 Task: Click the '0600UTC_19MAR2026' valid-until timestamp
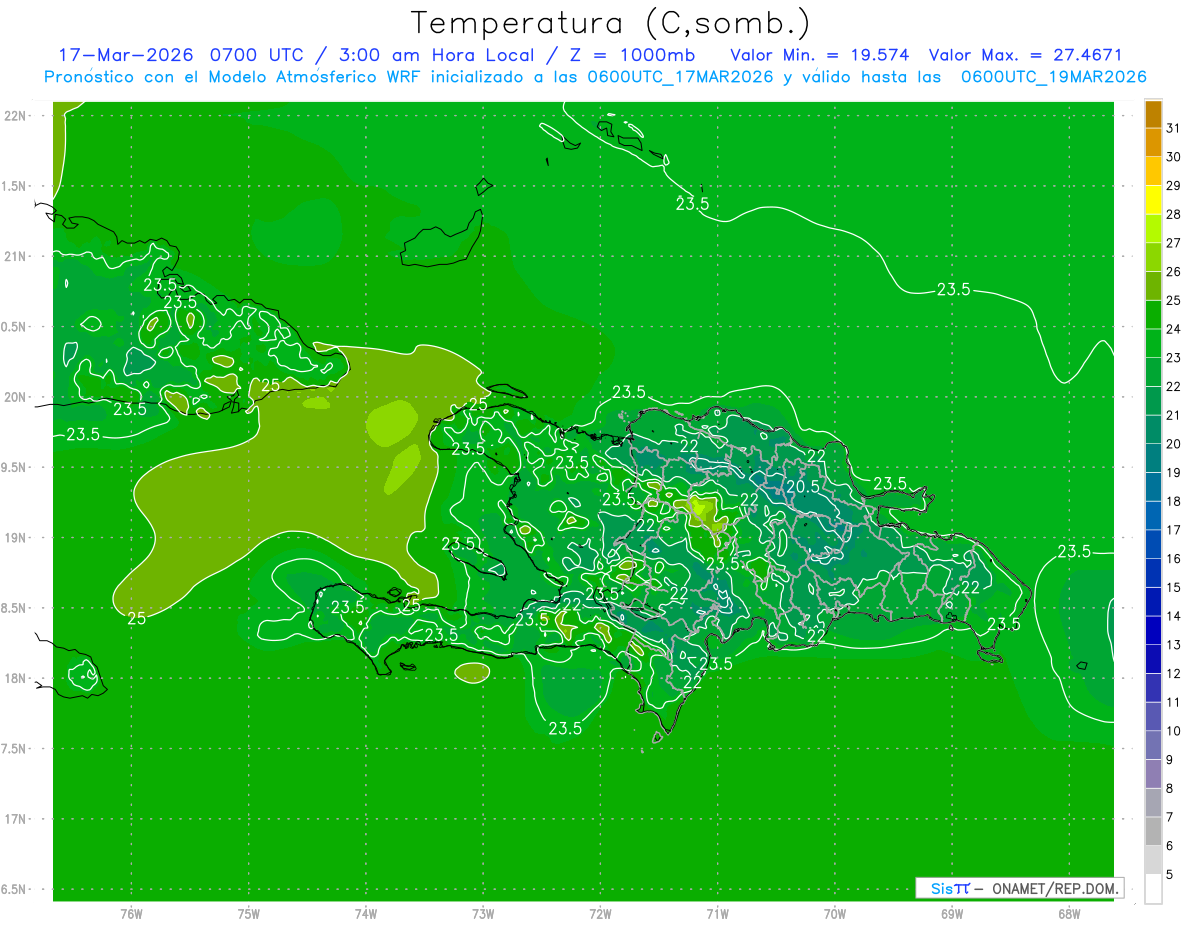1053,76
